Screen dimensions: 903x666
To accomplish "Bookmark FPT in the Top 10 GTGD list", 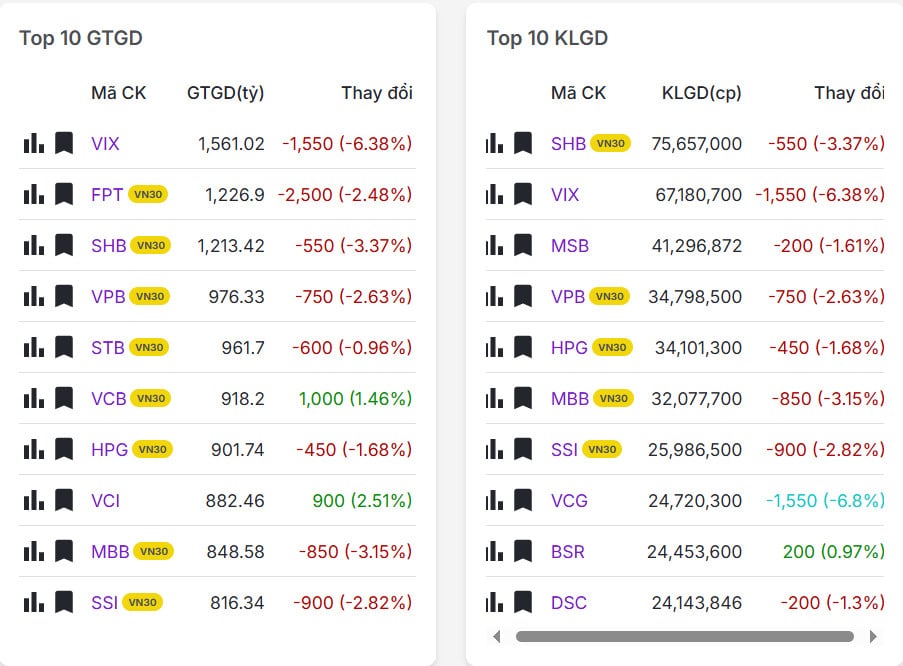I will pos(64,194).
